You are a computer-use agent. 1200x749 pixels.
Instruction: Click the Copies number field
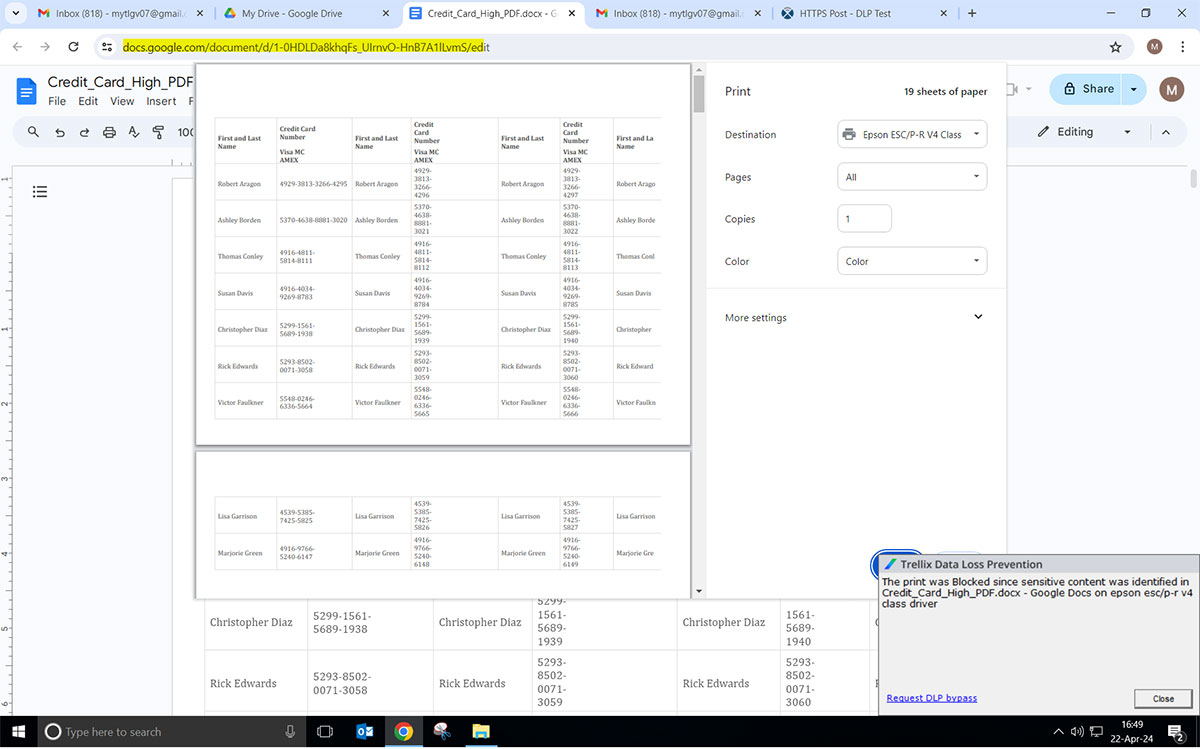[864, 219]
